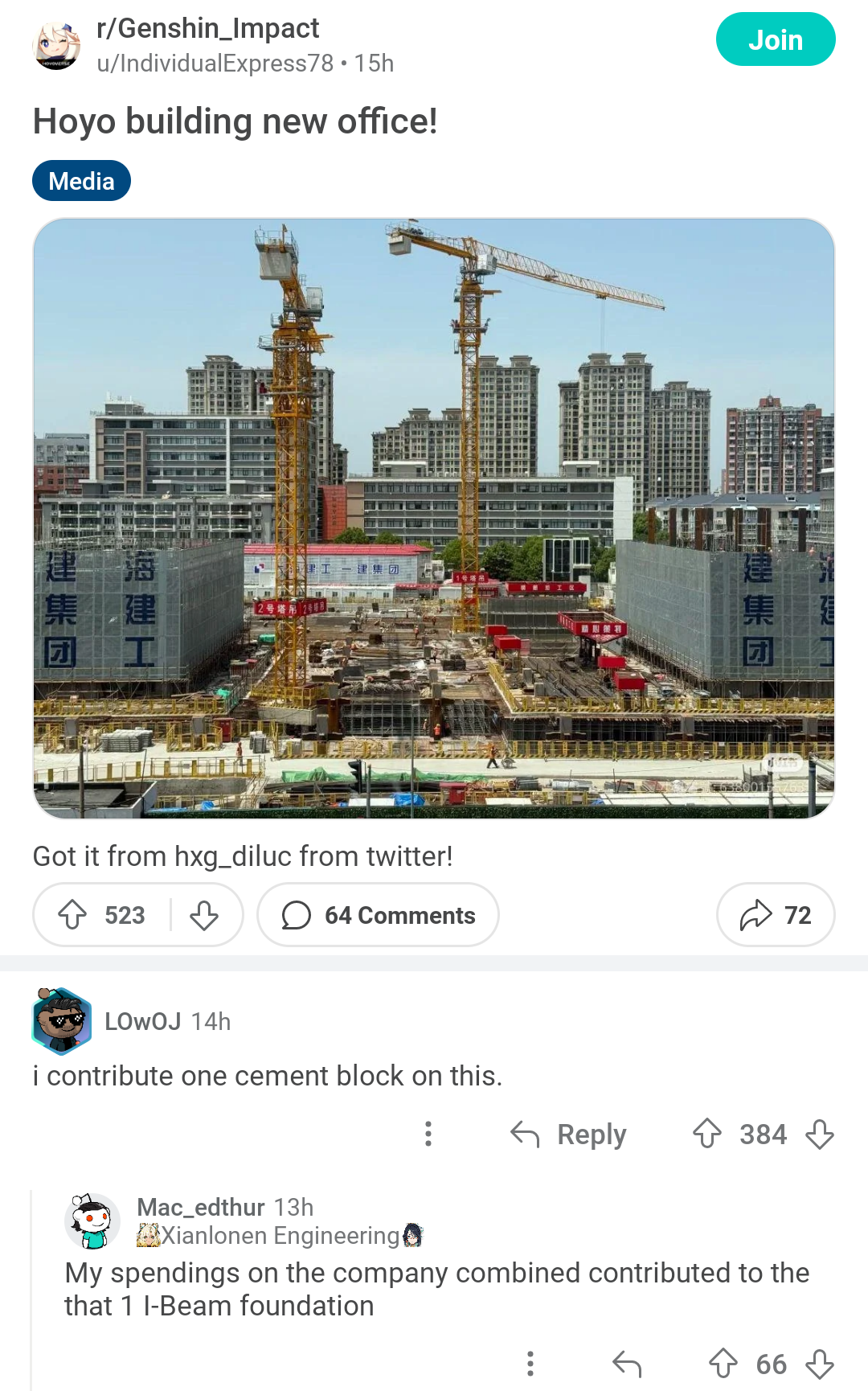Open the r/Genshin_Impact subreddit avatar
Screen dimensions: 868x1391
coord(56,46)
